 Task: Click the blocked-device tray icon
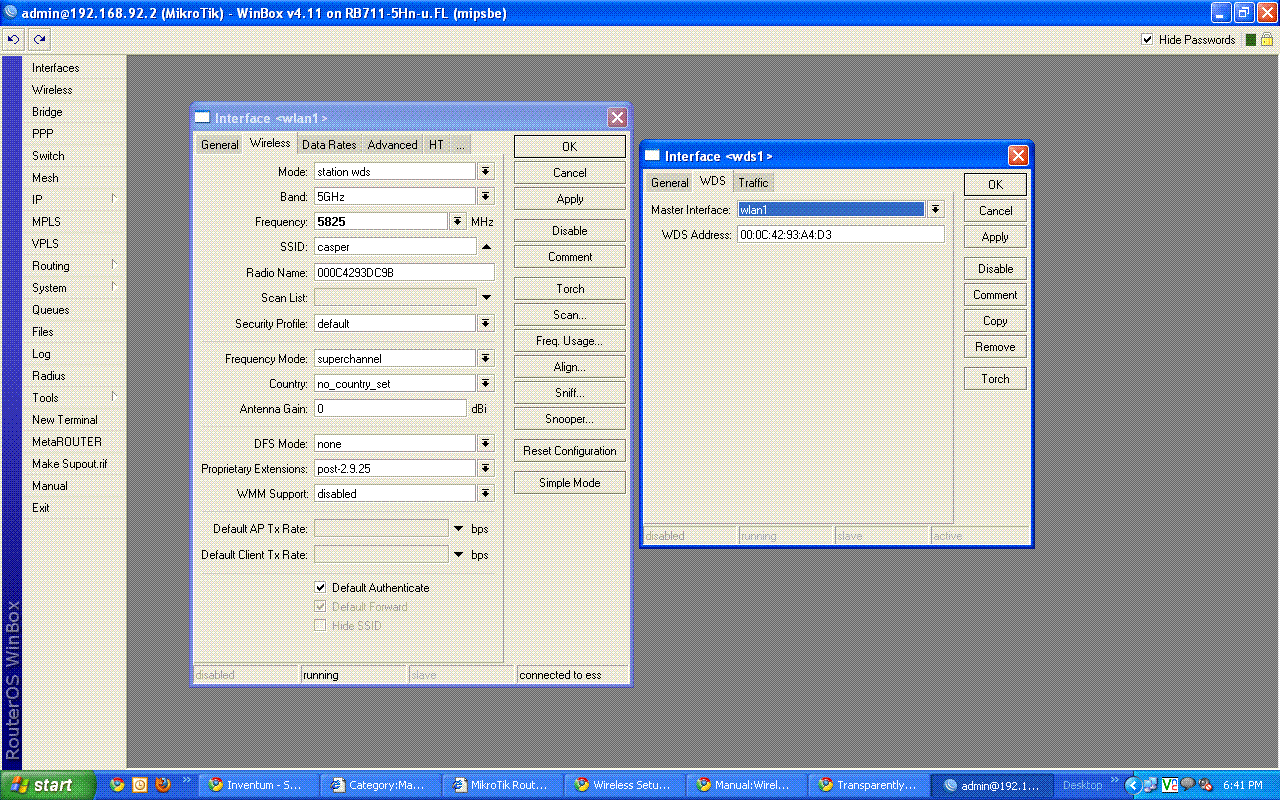[x=1205, y=785]
